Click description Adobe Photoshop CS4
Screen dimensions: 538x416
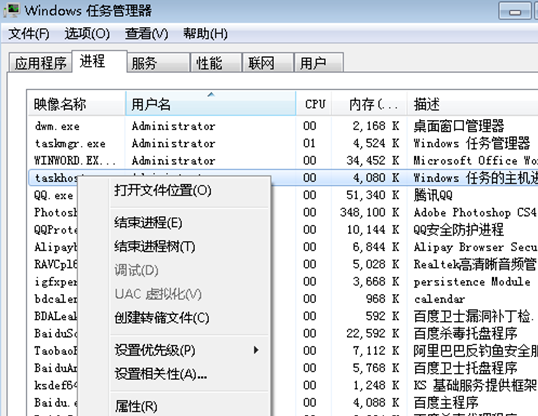pos(475,212)
